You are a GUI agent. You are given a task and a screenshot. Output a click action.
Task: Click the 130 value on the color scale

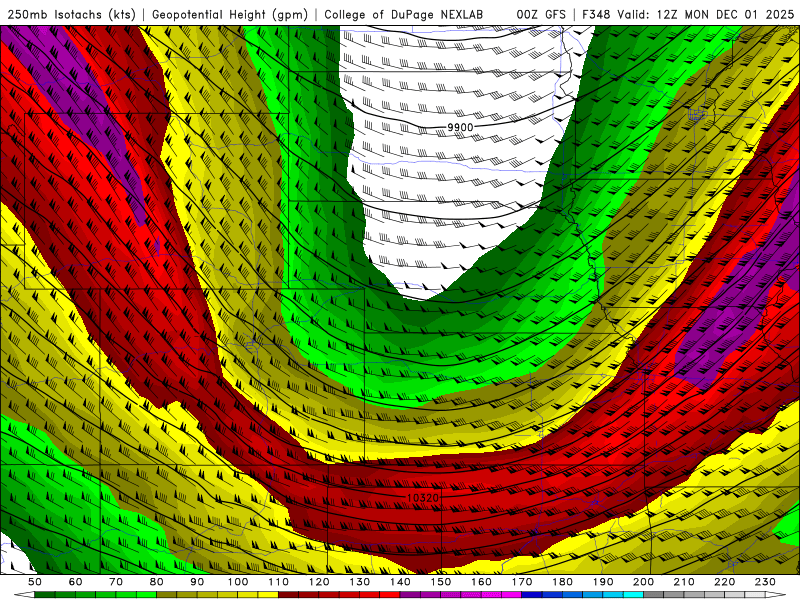(360, 582)
